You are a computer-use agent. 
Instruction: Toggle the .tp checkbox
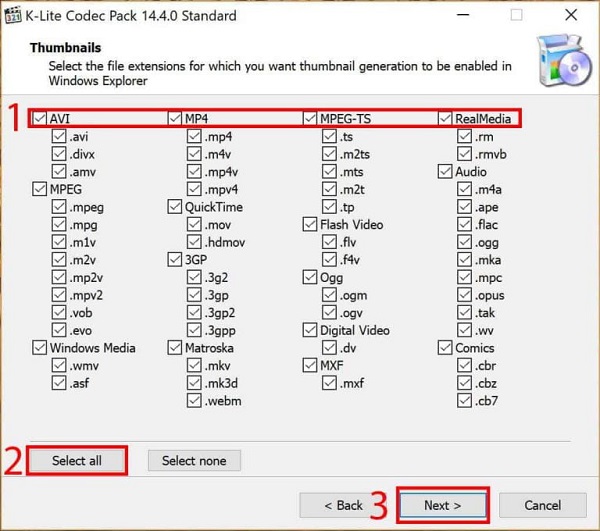tap(329, 207)
